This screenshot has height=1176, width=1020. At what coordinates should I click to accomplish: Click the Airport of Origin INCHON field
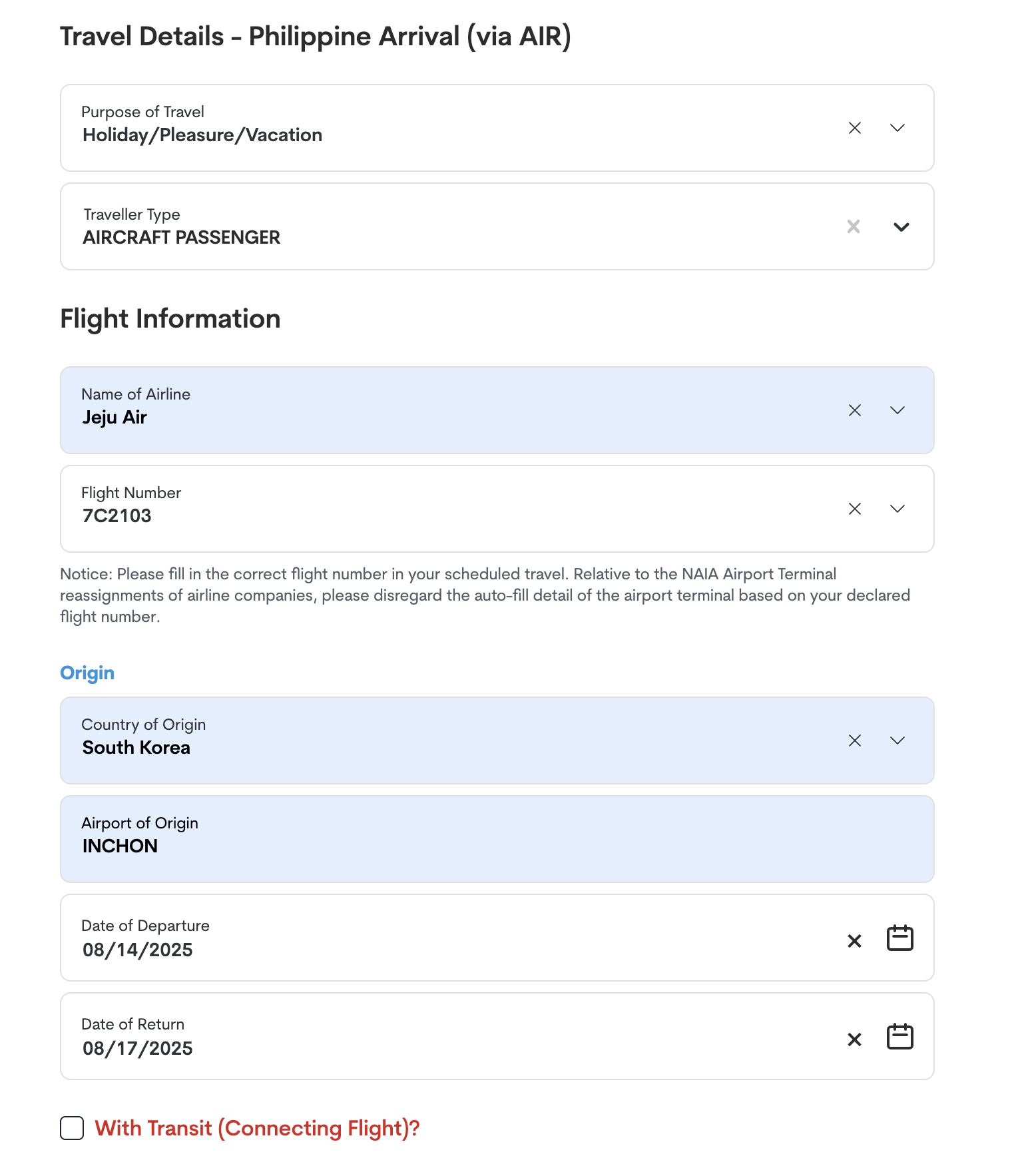click(x=497, y=839)
